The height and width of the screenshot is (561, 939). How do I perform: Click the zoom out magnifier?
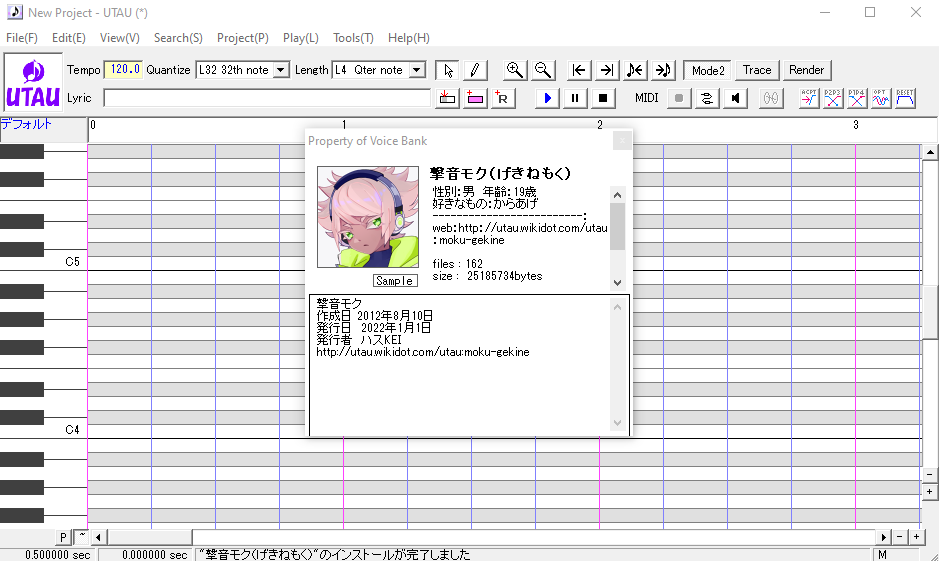(x=543, y=70)
